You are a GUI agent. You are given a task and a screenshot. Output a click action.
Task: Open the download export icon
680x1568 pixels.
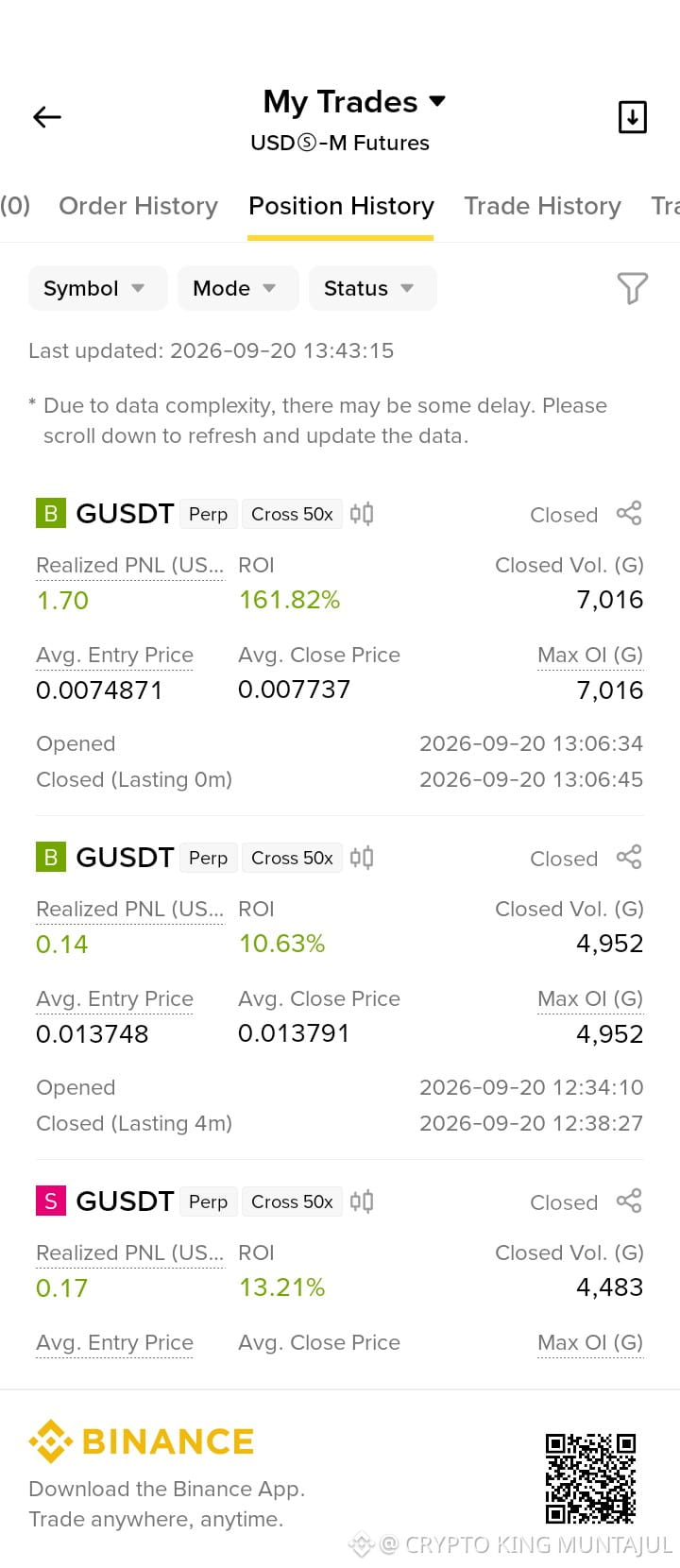point(632,117)
